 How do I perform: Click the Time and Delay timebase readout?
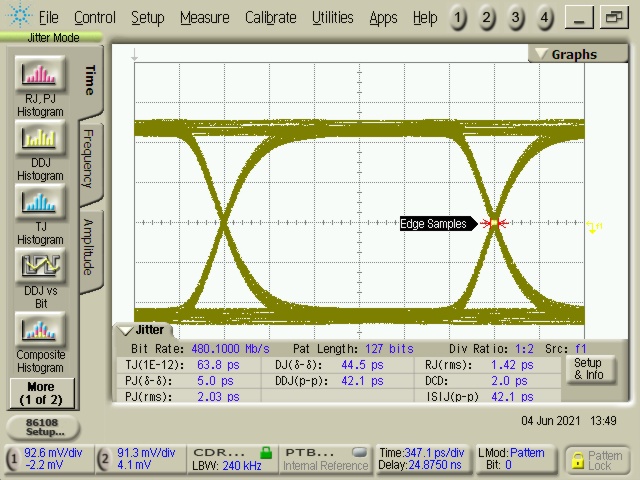420,459
